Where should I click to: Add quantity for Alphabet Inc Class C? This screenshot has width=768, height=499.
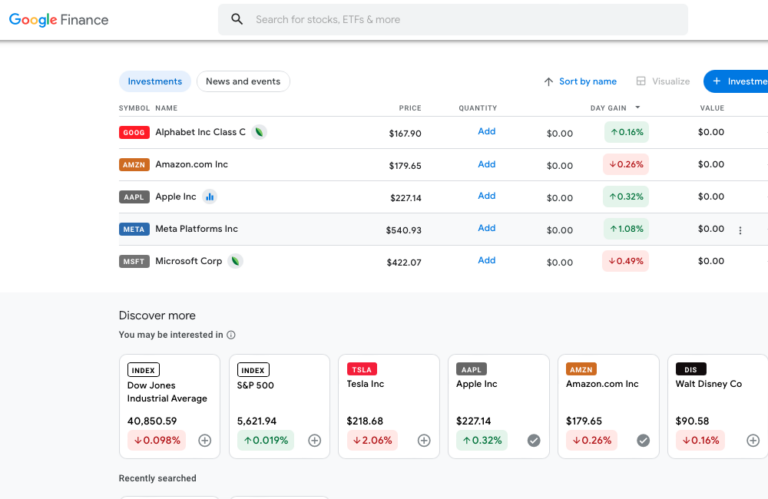point(486,131)
